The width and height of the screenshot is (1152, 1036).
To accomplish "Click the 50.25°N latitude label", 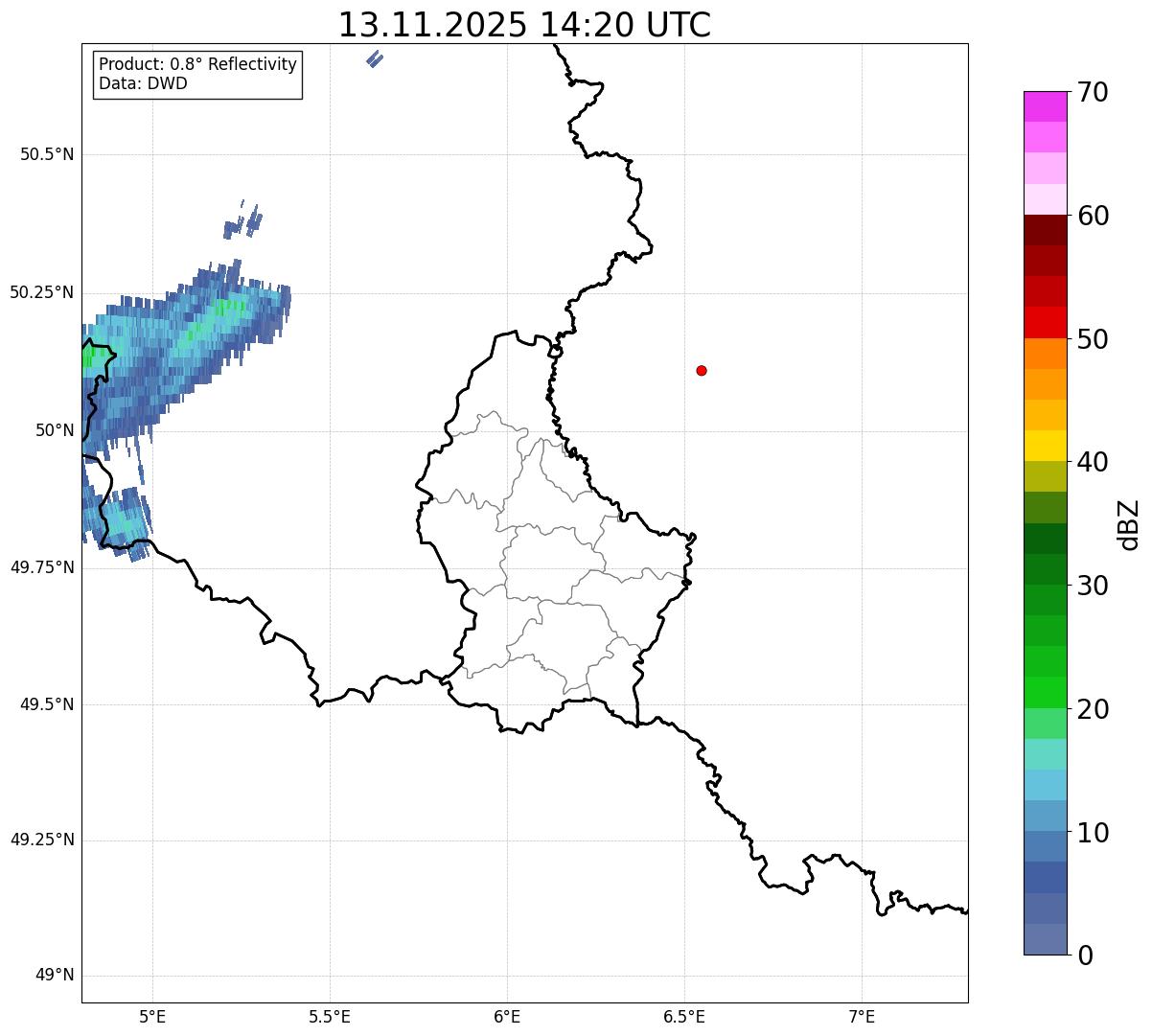I will pyautogui.click(x=42, y=292).
